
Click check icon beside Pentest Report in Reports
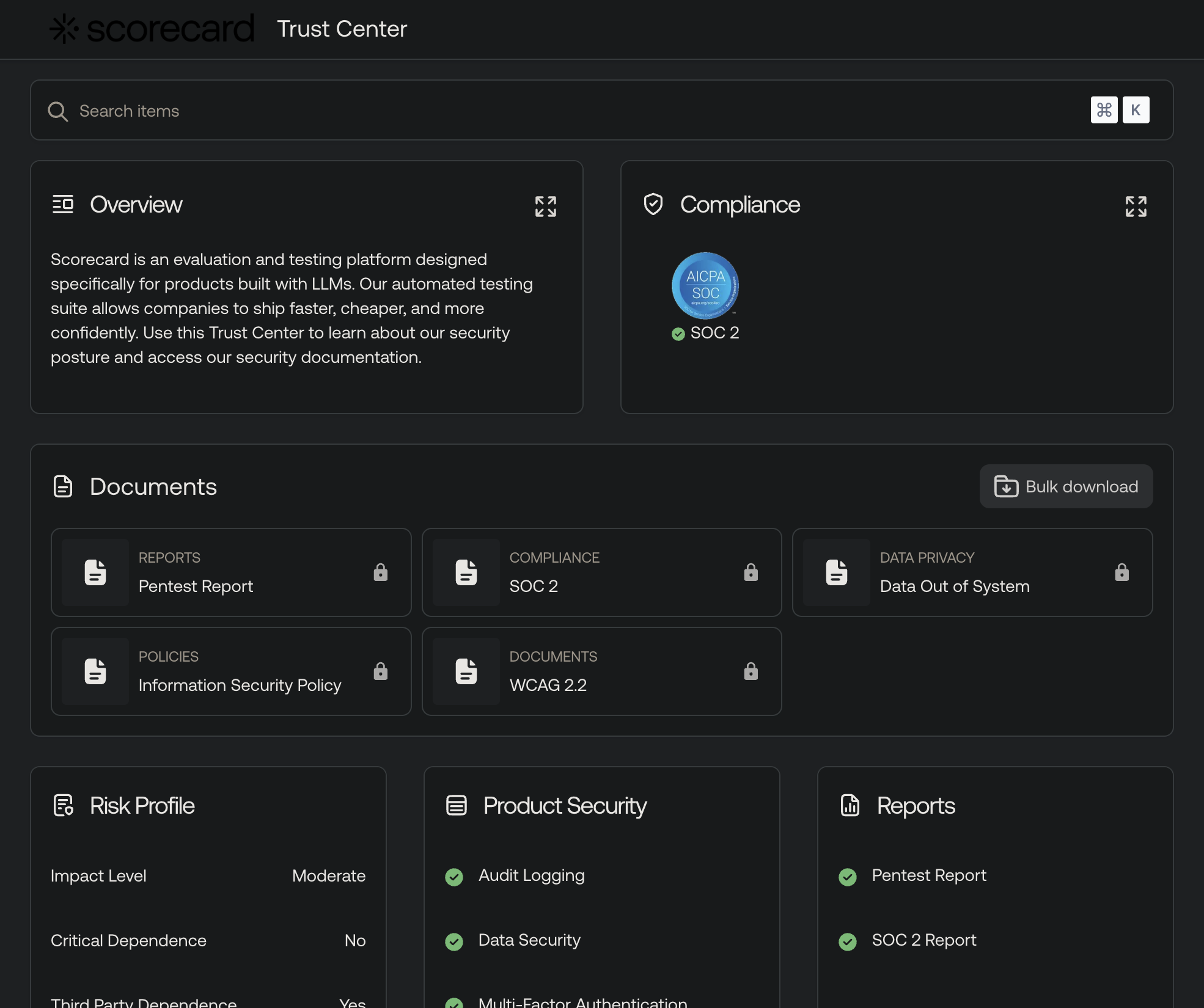pyautogui.click(x=848, y=877)
